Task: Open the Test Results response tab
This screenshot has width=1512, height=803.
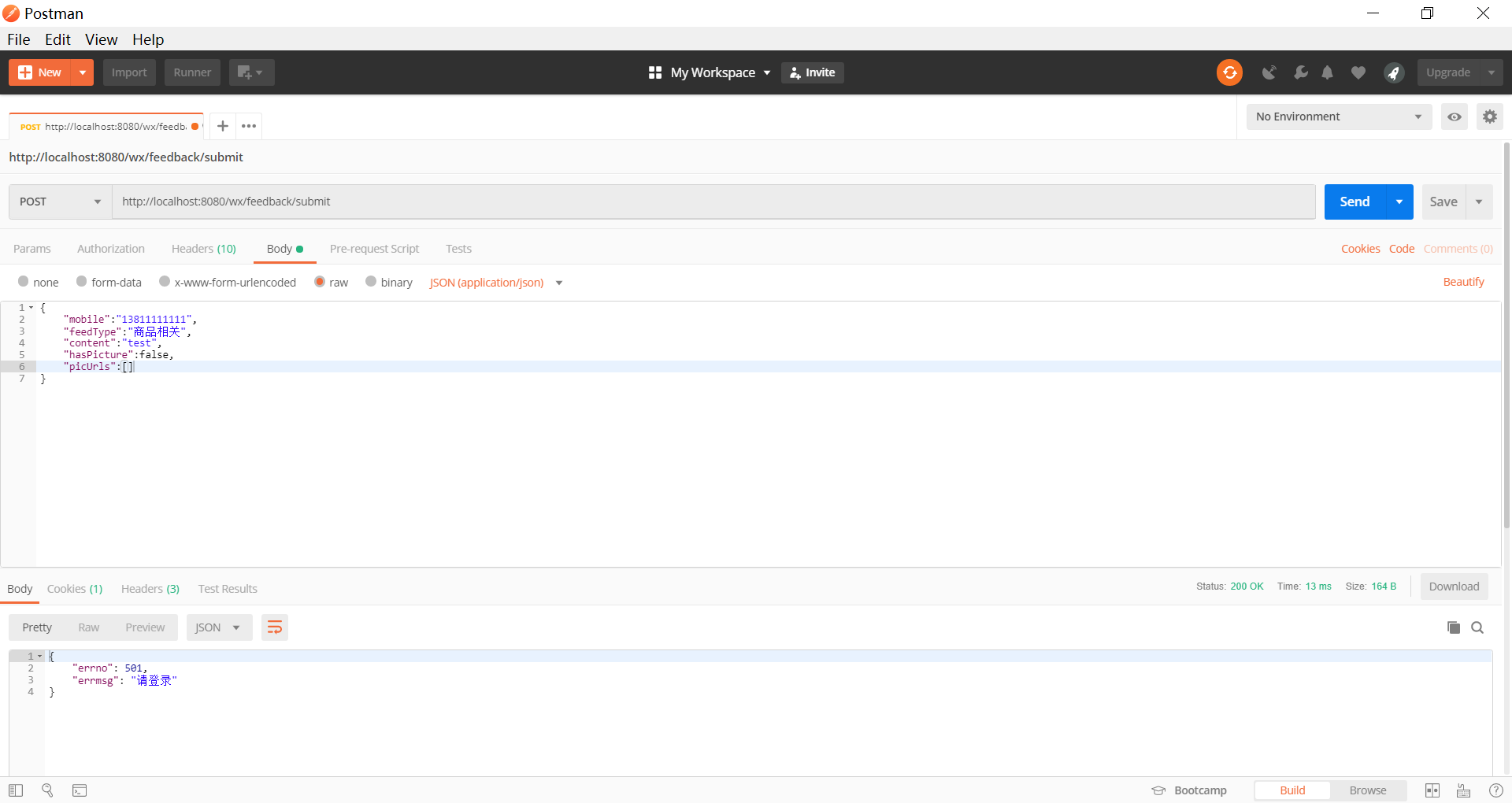Action: tap(228, 589)
